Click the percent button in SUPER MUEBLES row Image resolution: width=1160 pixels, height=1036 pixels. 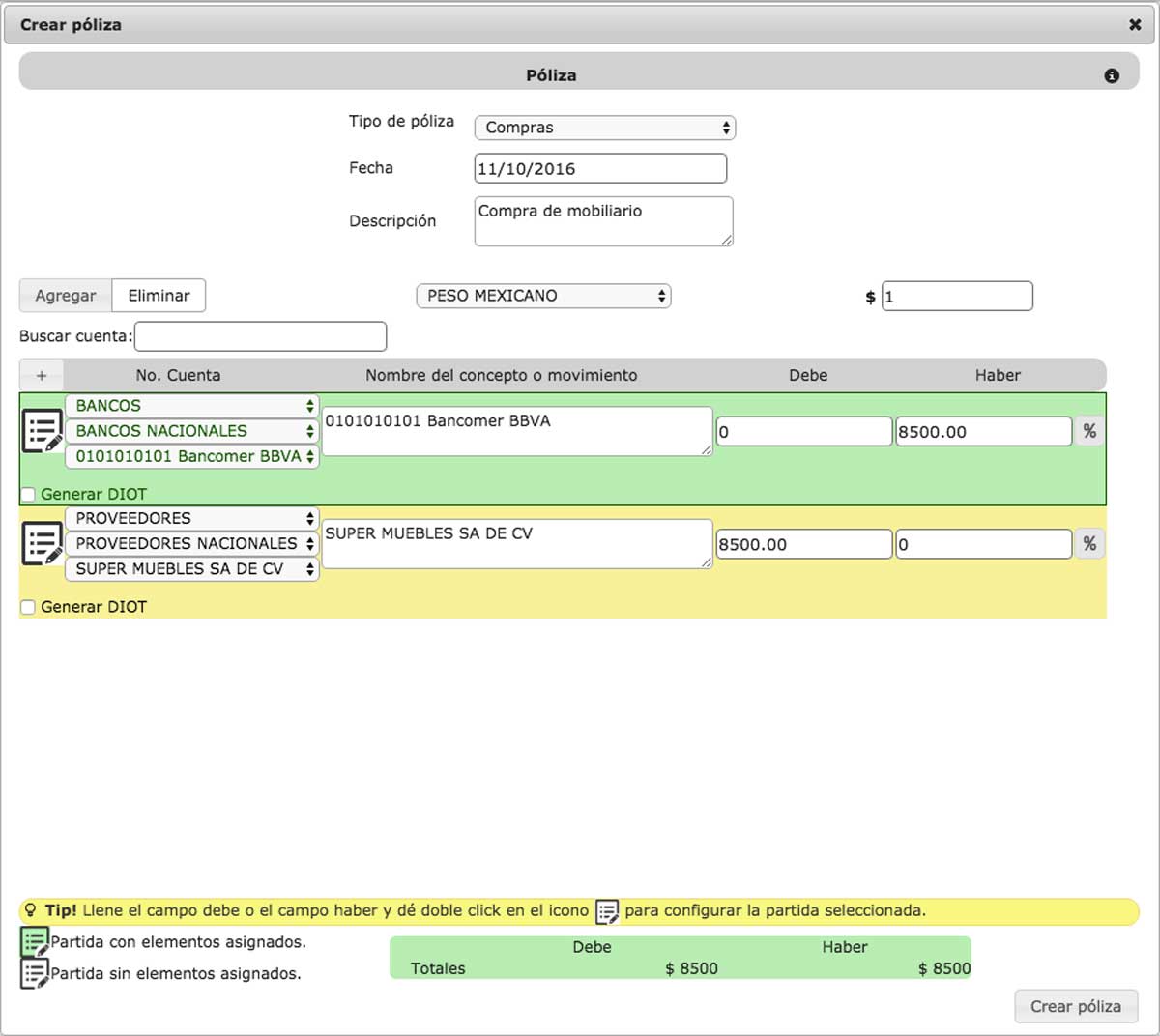pos(1089,543)
